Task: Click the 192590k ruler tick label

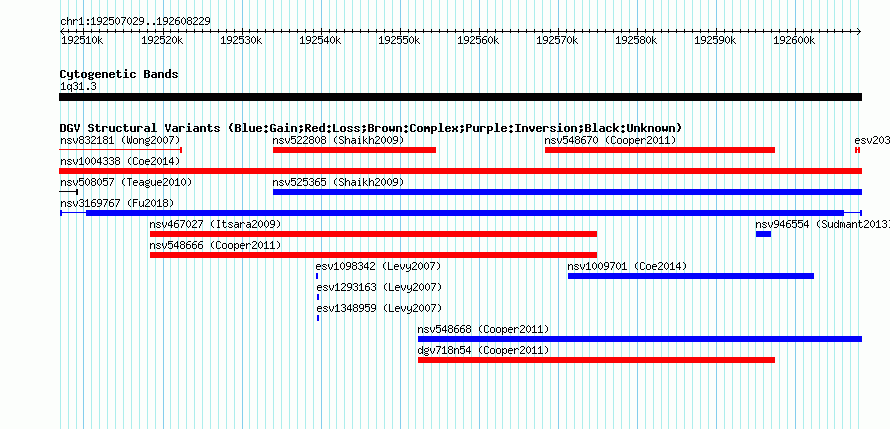Action: pyautogui.click(x=715, y=40)
